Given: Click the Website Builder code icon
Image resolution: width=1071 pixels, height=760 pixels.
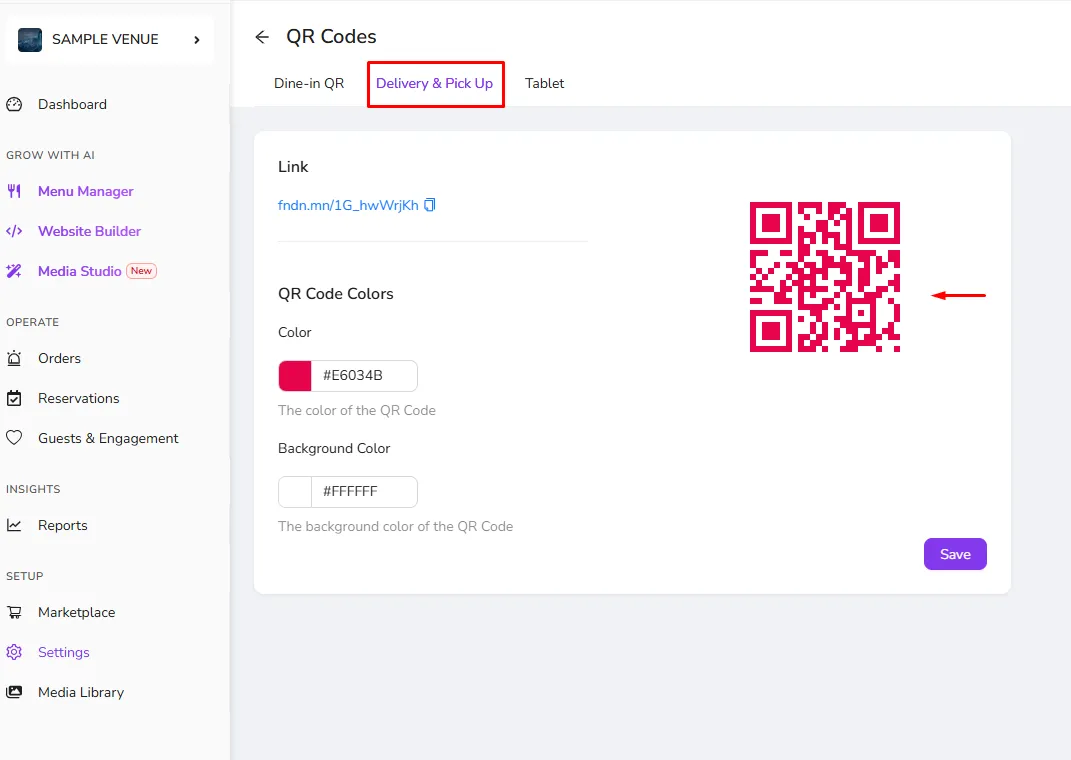Looking at the screenshot, I should point(14,231).
